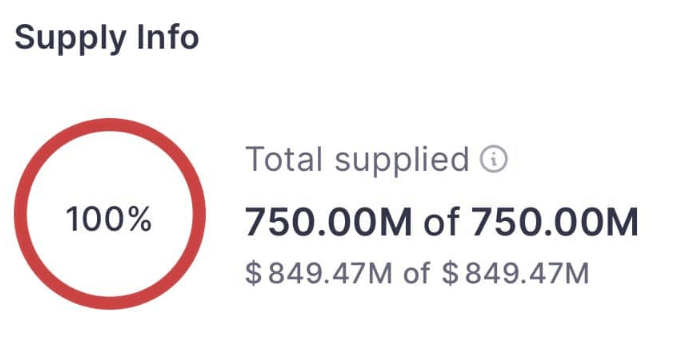Click the word Info in the heading

[168, 37]
